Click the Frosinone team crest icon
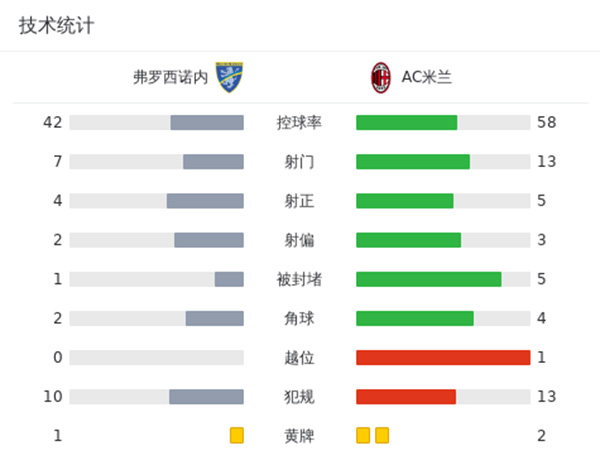The width and height of the screenshot is (600, 460). click(229, 77)
